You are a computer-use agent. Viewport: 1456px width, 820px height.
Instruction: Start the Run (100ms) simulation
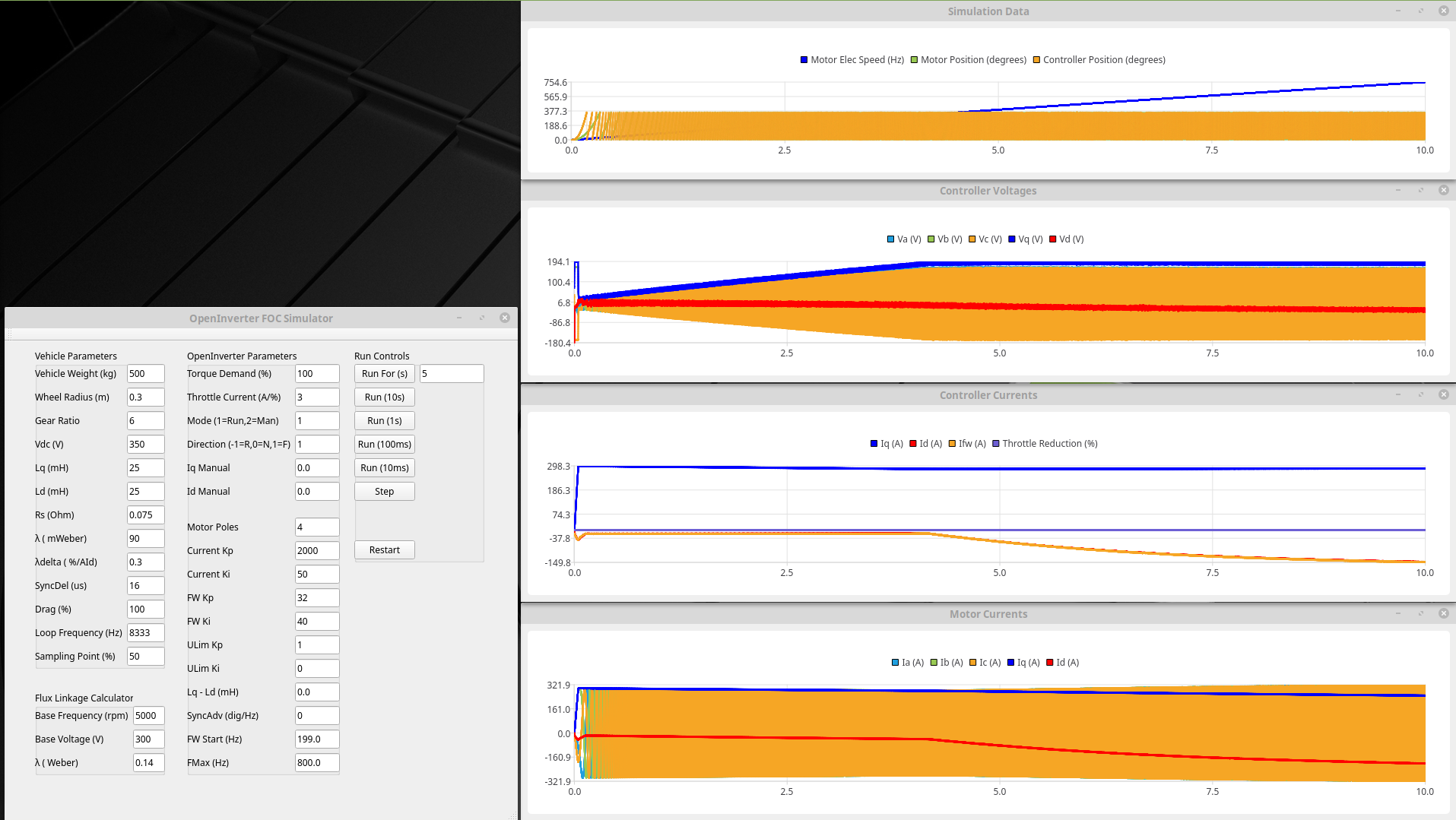pos(384,445)
